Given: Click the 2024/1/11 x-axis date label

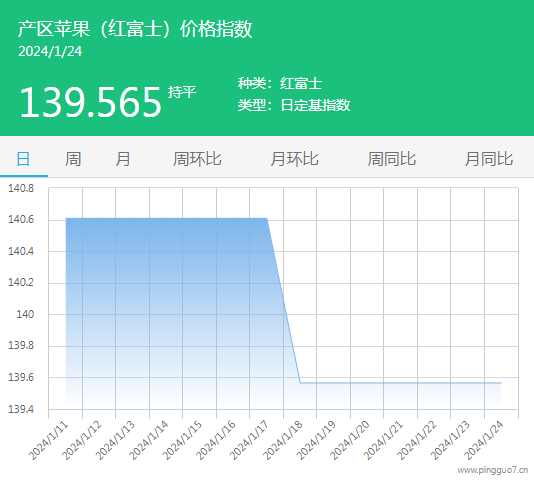Looking at the screenshot, I should point(48,440).
